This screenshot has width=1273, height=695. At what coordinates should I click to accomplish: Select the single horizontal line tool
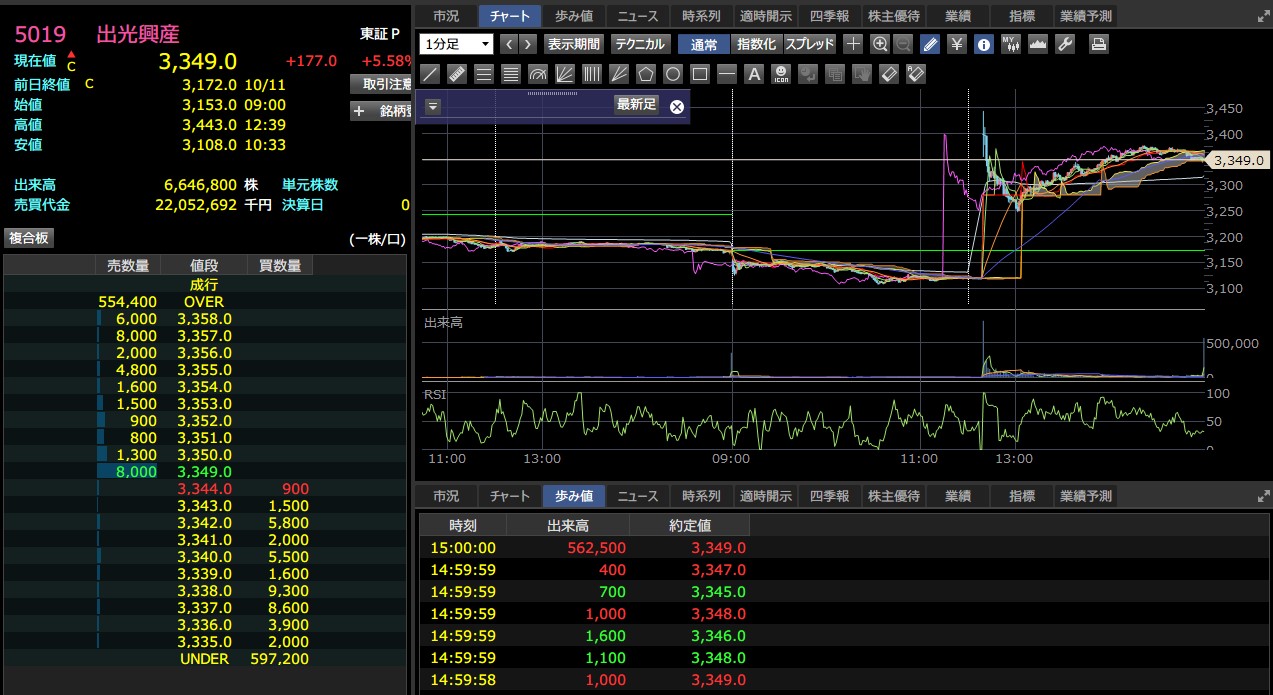(727, 74)
